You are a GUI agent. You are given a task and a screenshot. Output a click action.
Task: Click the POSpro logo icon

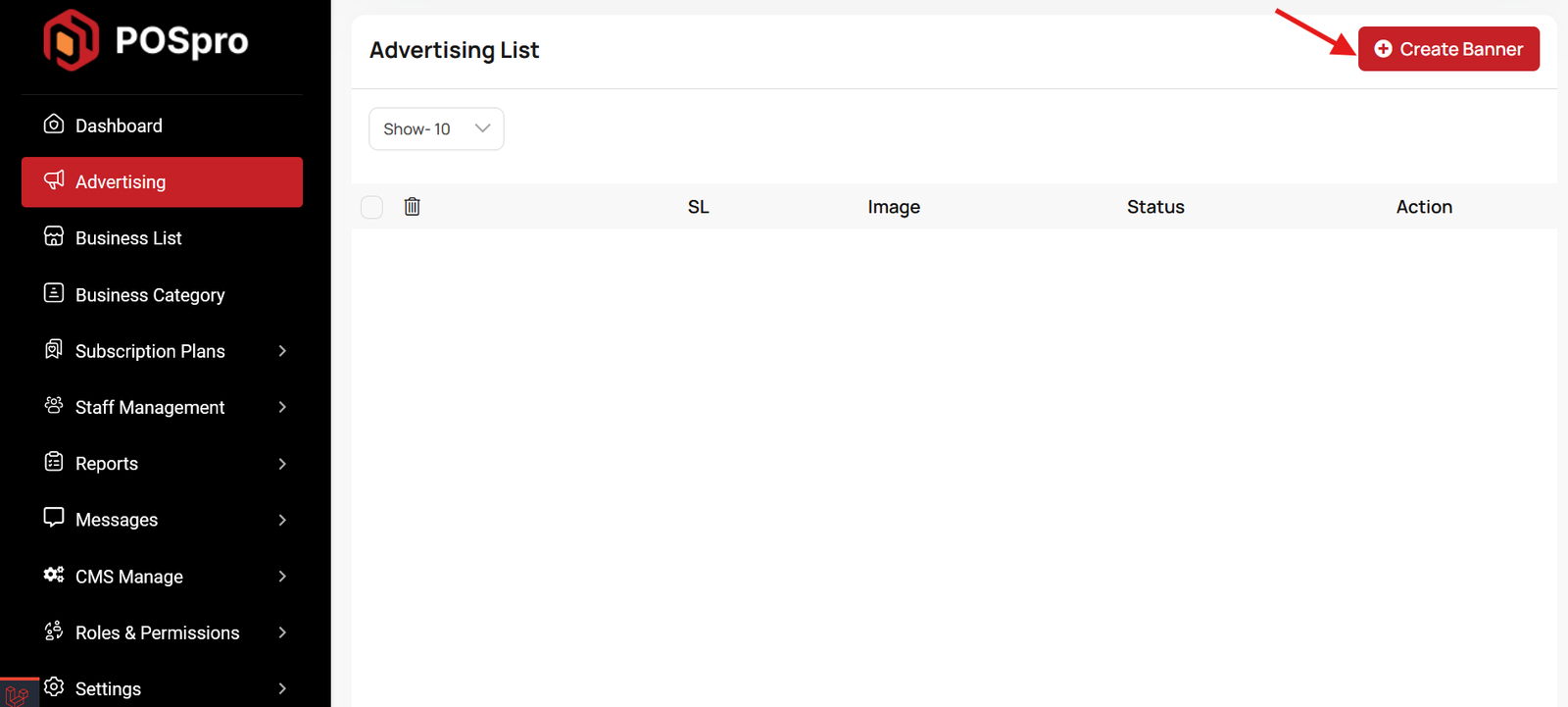point(71,40)
